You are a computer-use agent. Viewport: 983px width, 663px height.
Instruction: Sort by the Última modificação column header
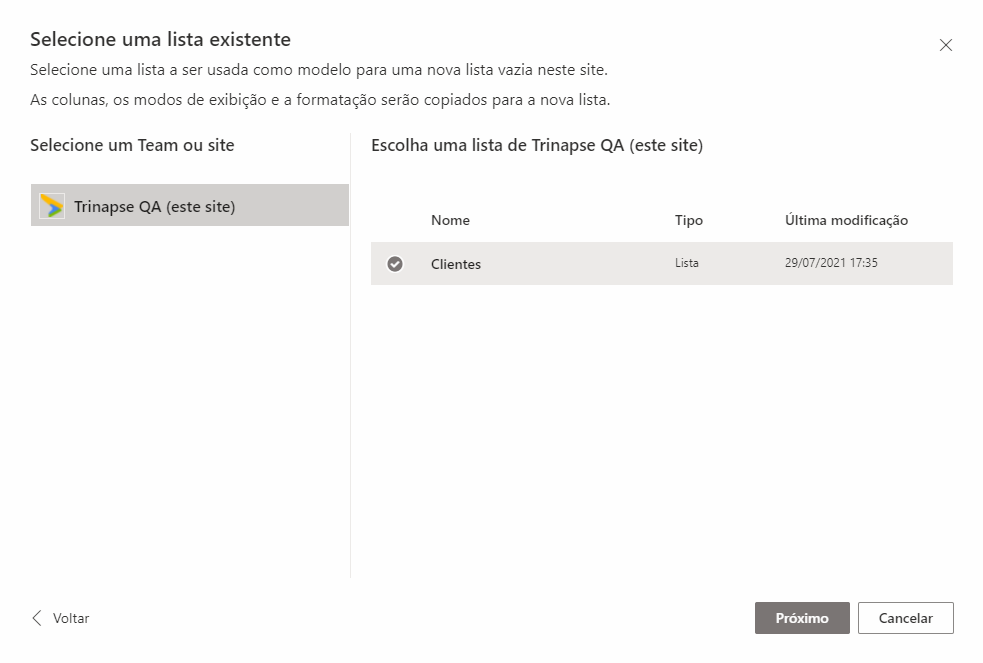[x=846, y=220]
